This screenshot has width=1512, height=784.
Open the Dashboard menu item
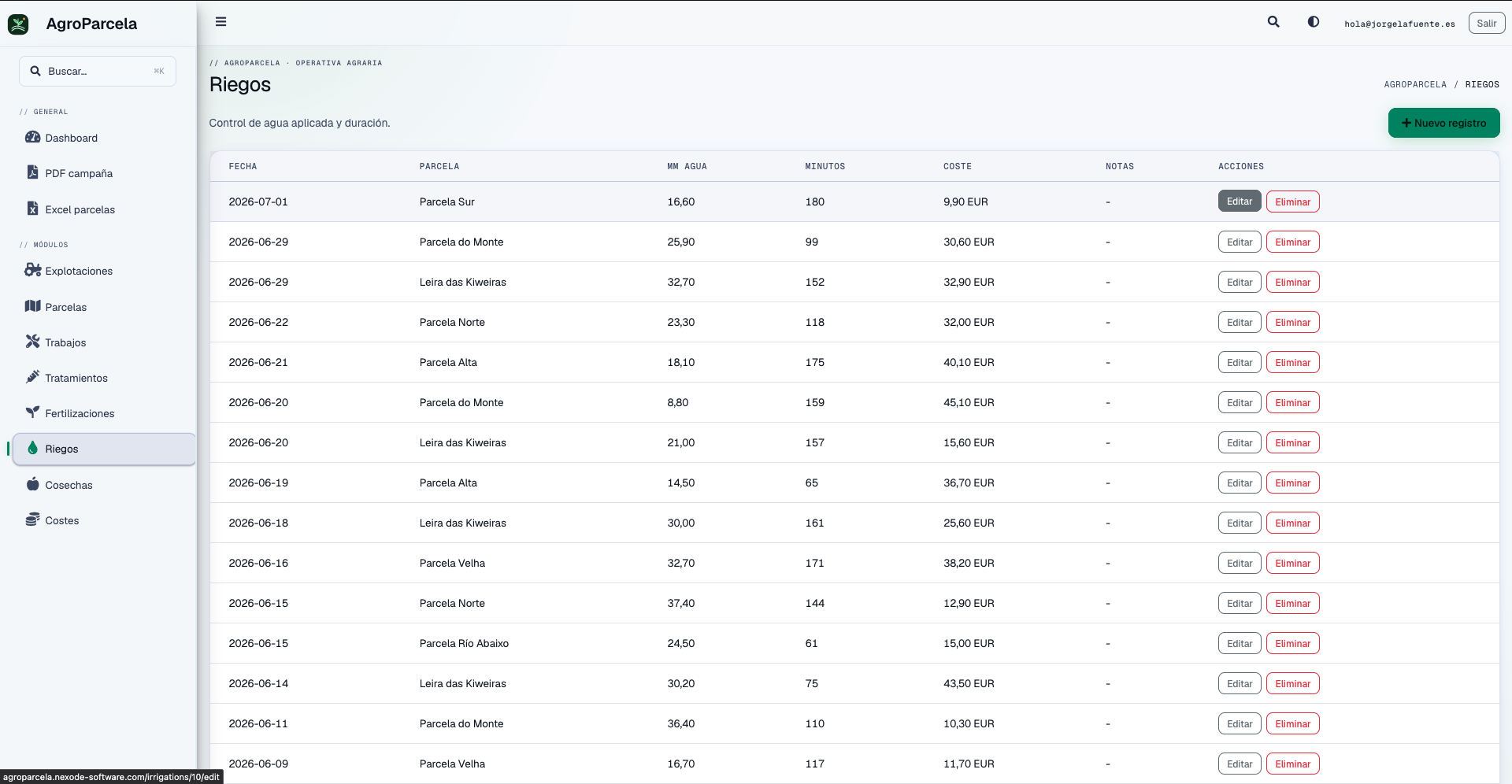coord(72,138)
